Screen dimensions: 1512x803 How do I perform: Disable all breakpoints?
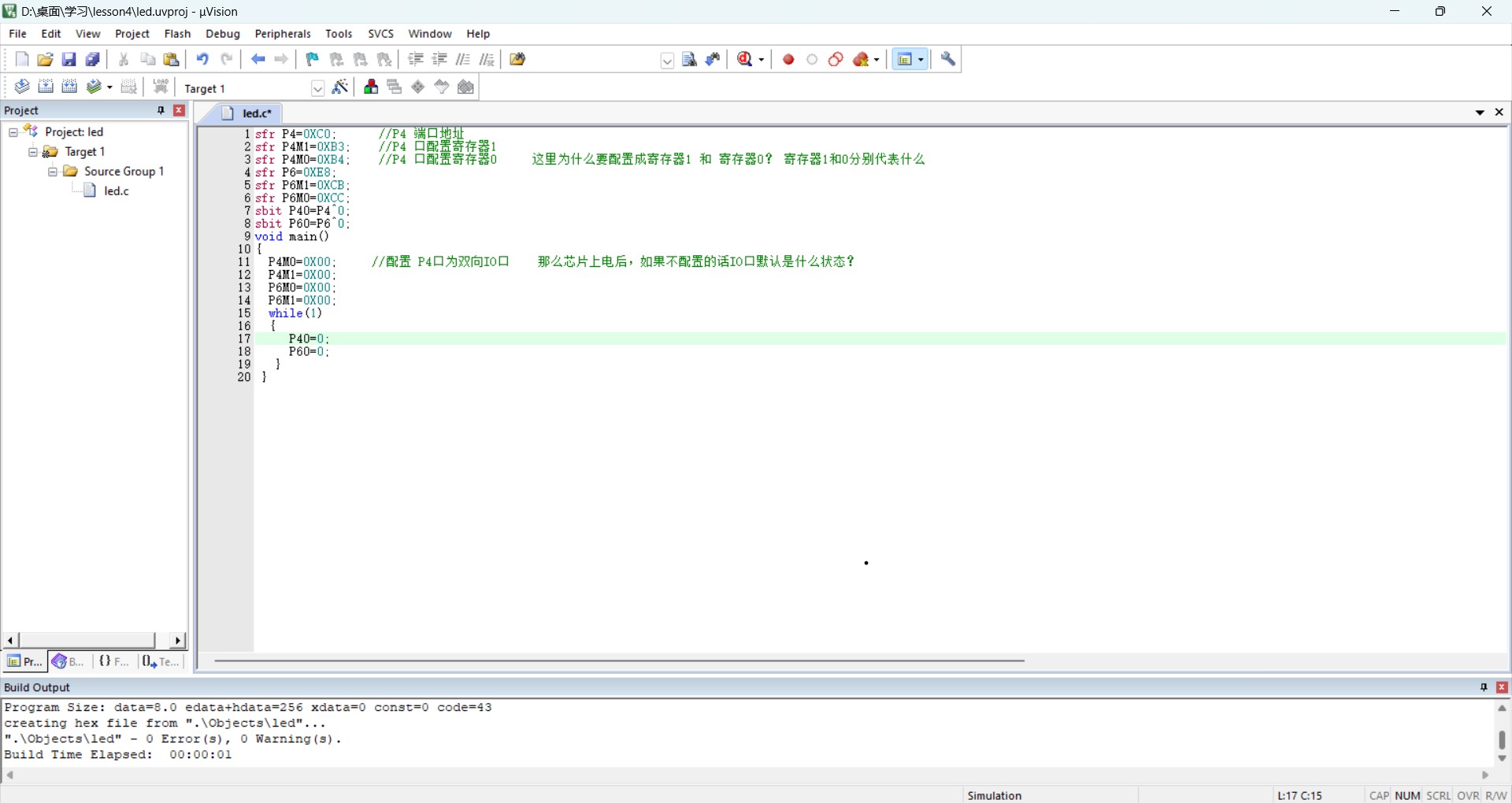836,59
